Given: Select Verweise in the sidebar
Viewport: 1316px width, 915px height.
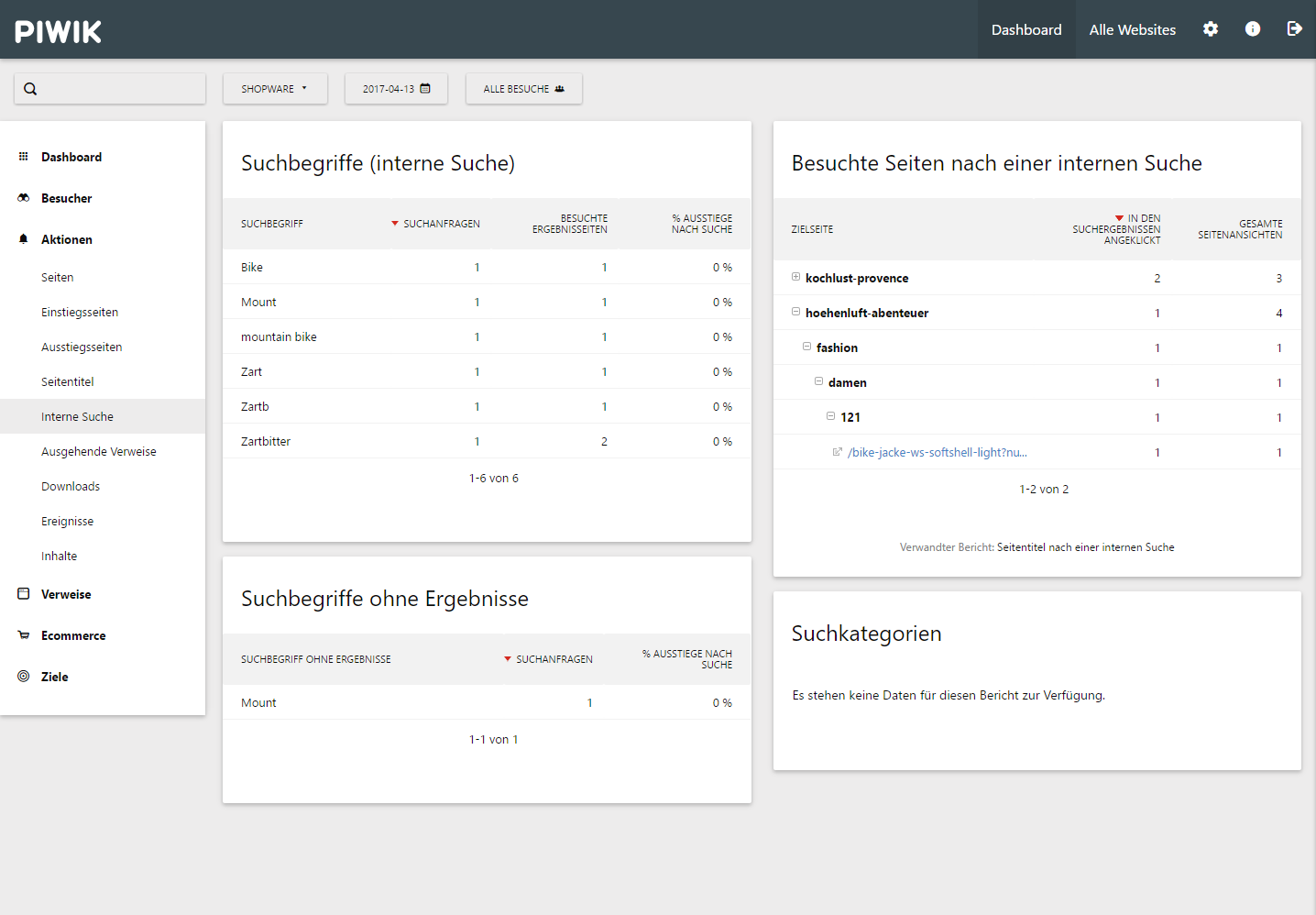Looking at the screenshot, I should [66, 594].
